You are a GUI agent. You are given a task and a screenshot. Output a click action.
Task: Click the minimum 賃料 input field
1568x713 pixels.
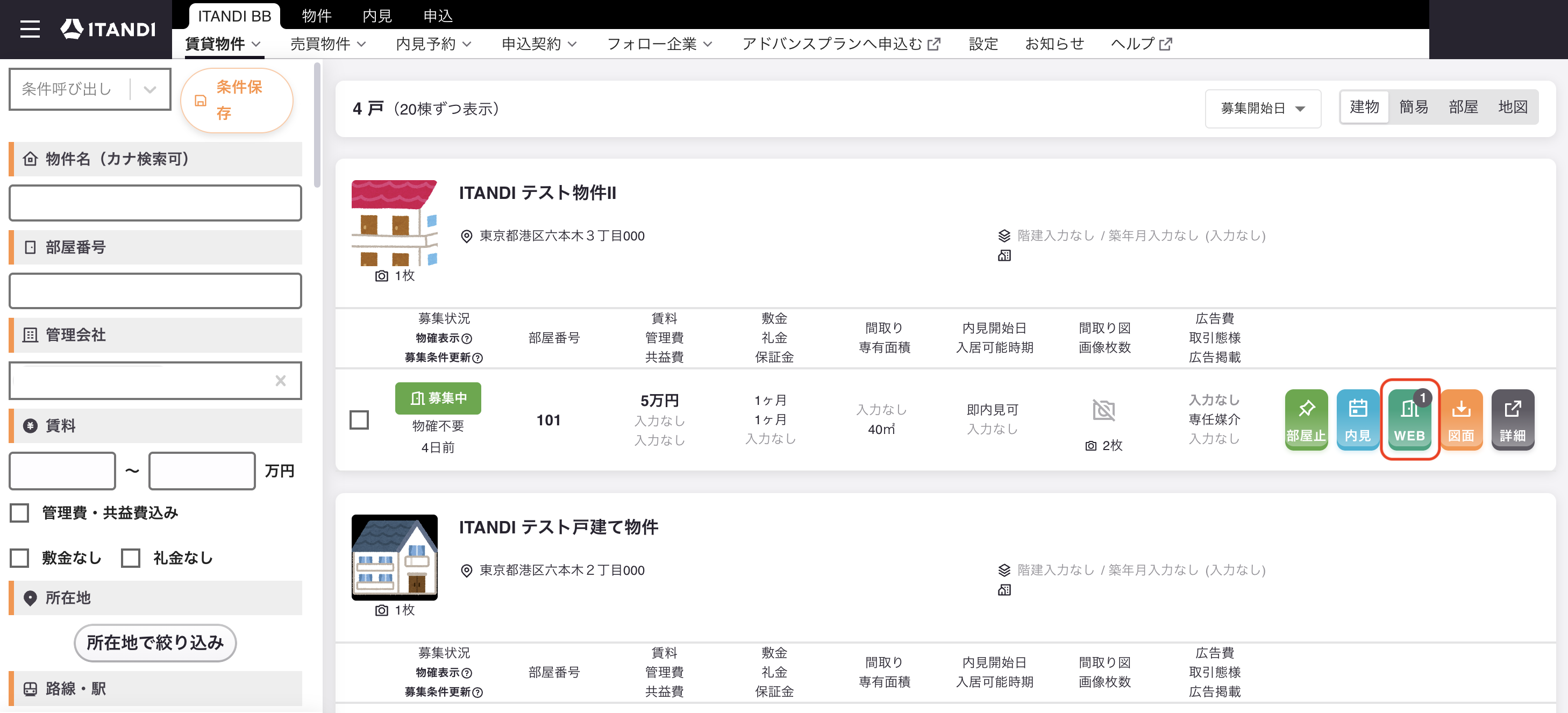click(62, 470)
